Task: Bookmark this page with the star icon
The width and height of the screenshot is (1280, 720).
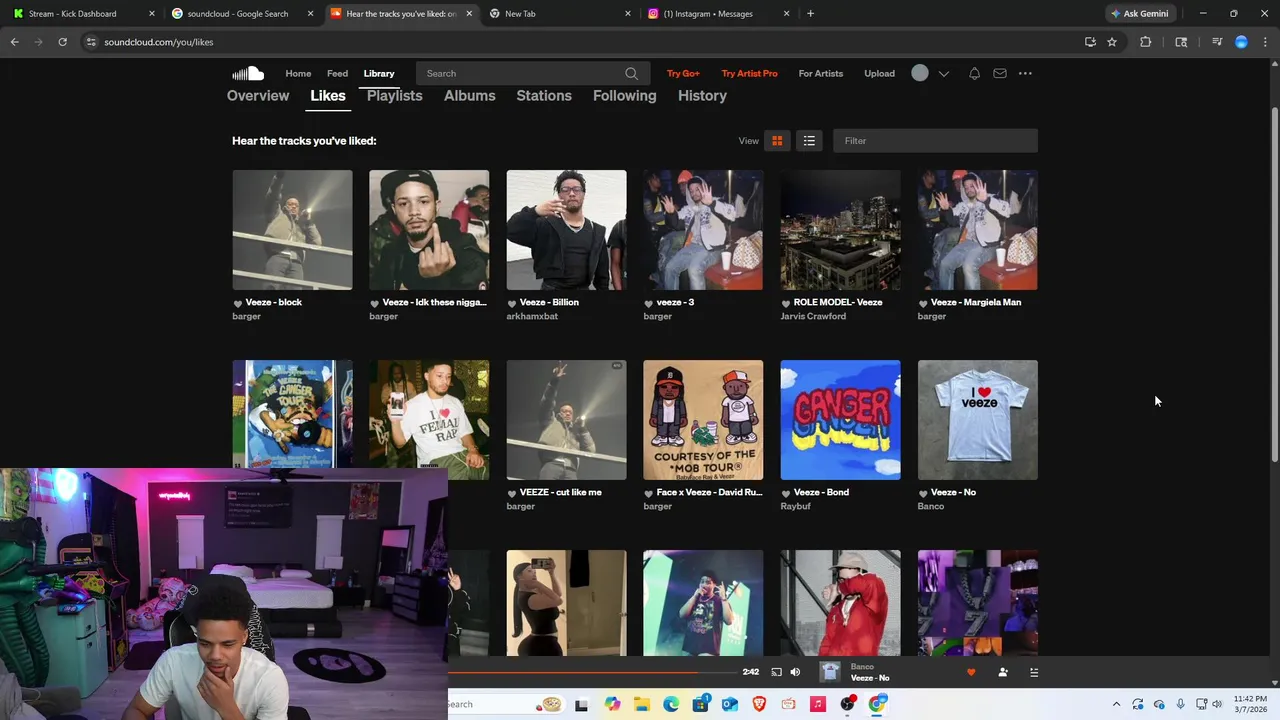Action: click(1112, 42)
